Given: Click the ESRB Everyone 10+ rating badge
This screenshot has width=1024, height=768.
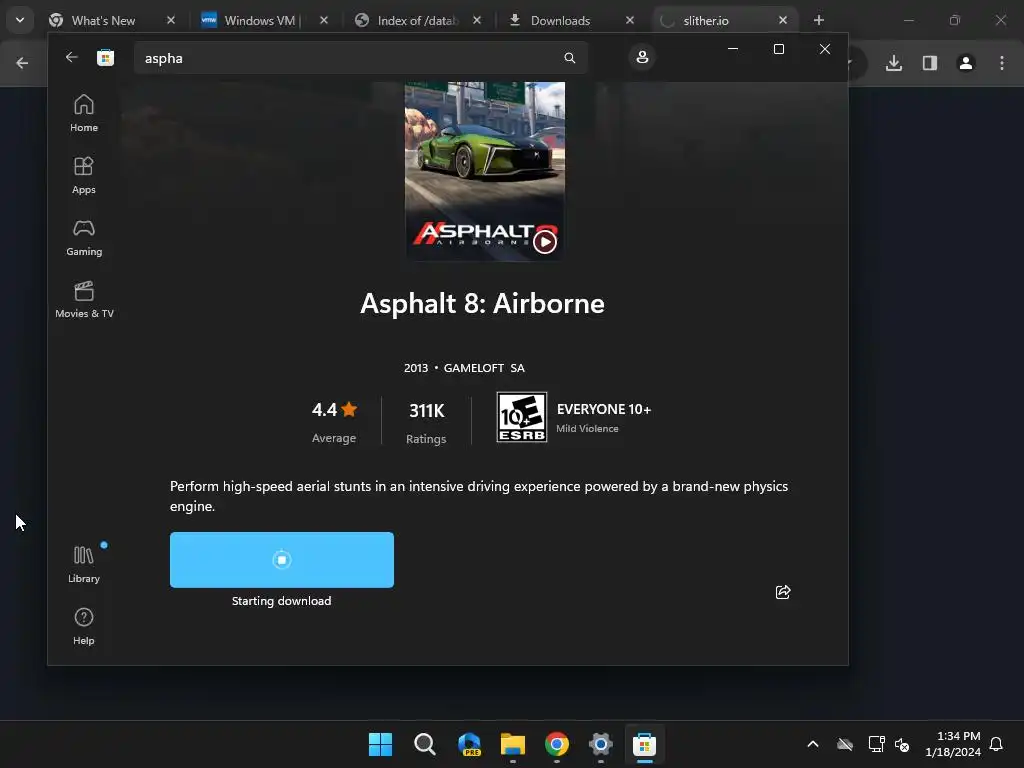Looking at the screenshot, I should [521, 417].
